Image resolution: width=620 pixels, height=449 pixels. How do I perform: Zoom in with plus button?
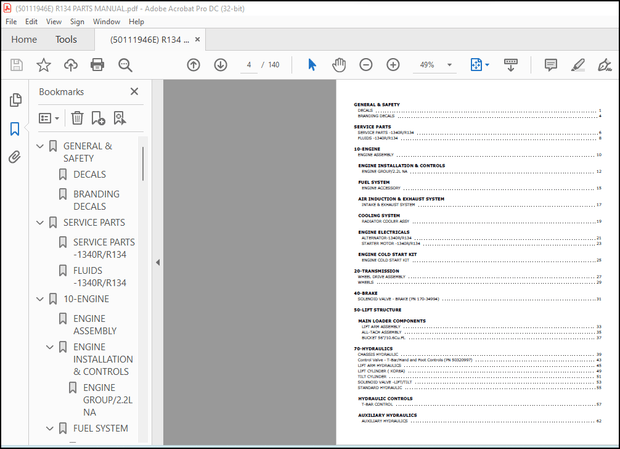pyautogui.click(x=393, y=65)
